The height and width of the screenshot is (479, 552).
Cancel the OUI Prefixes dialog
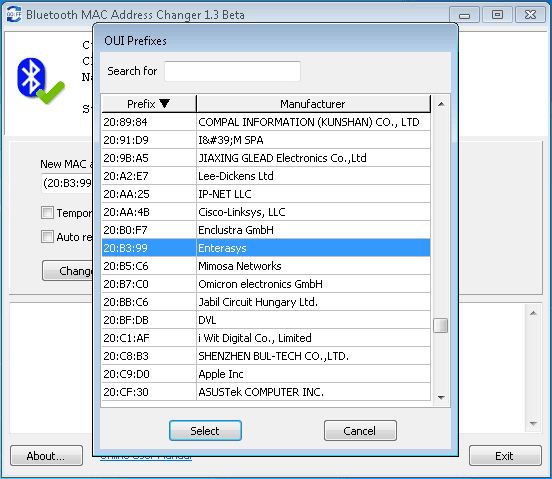tap(360, 430)
